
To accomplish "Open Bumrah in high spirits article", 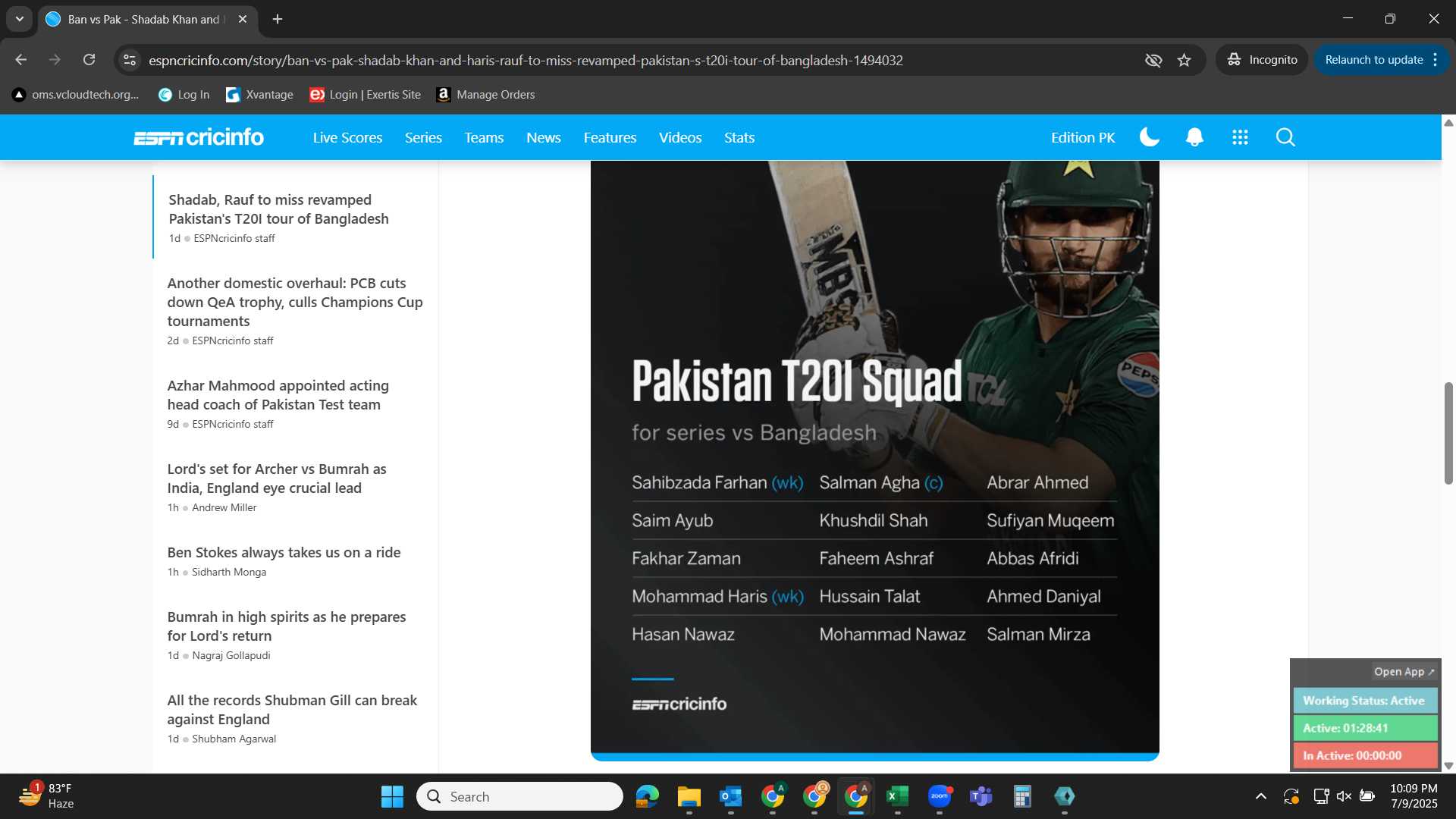I will [x=287, y=626].
